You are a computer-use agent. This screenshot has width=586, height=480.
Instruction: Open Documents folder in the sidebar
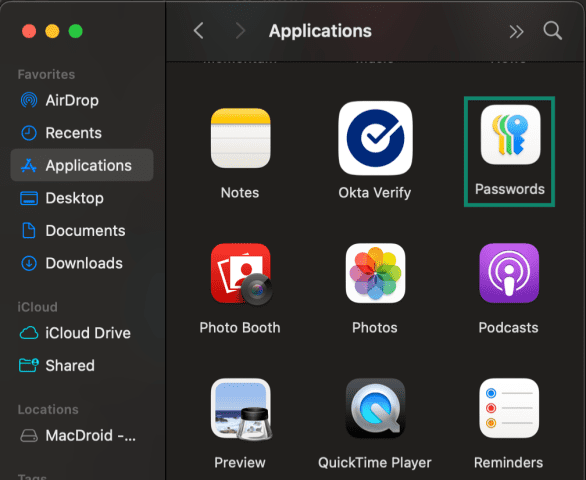82,231
